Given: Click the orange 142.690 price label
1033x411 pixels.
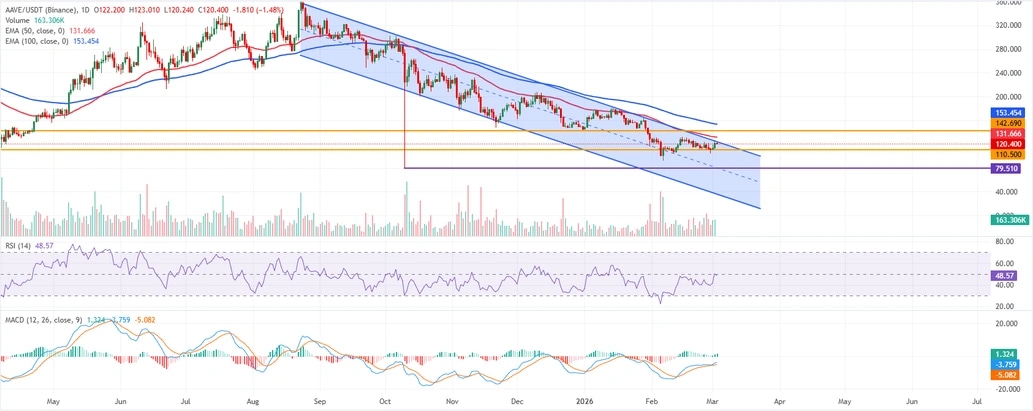Looking at the screenshot, I should pos(1005,123).
